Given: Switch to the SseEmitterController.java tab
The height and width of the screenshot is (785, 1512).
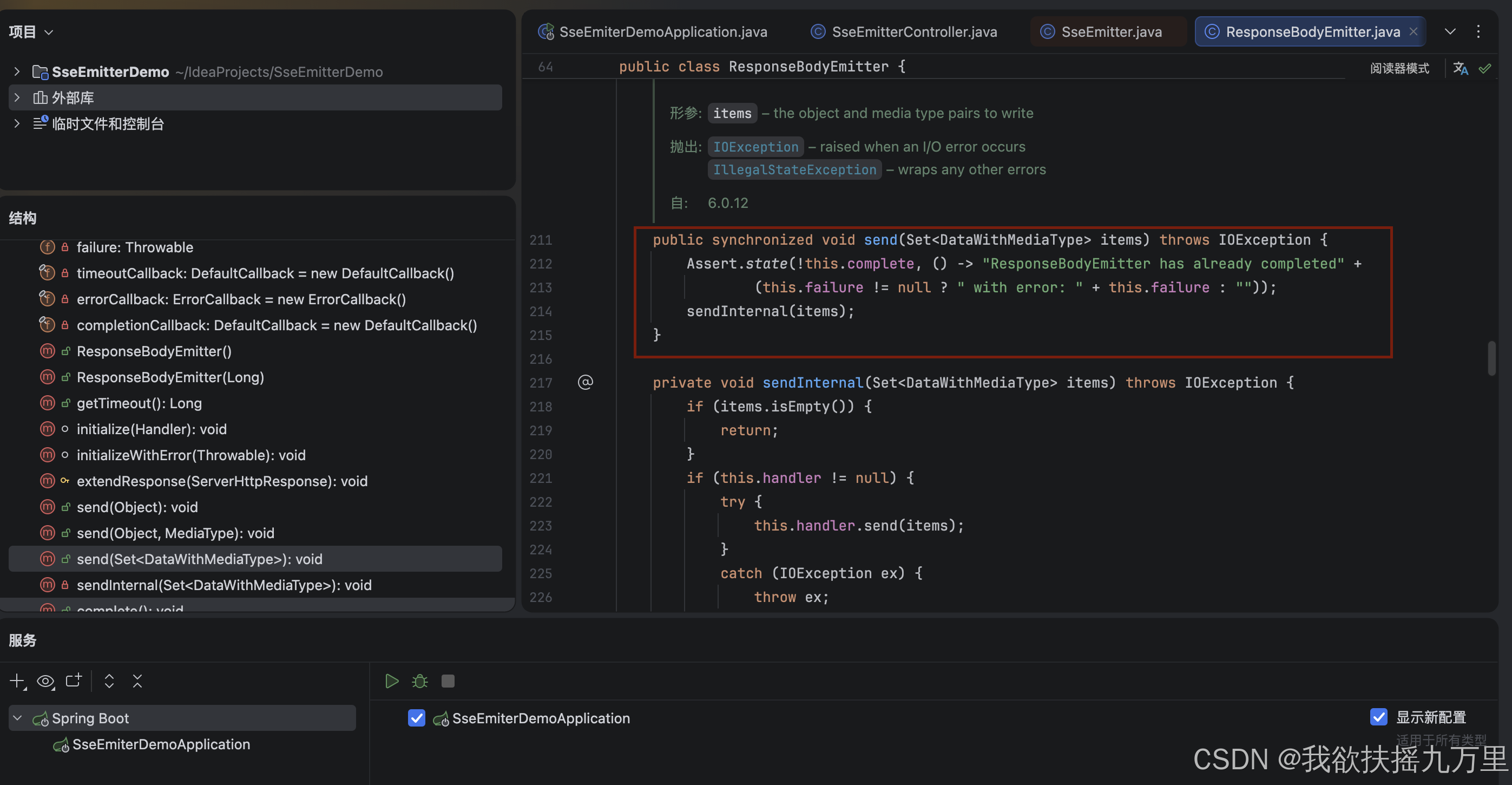Looking at the screenshot, I should click(903, 32).
